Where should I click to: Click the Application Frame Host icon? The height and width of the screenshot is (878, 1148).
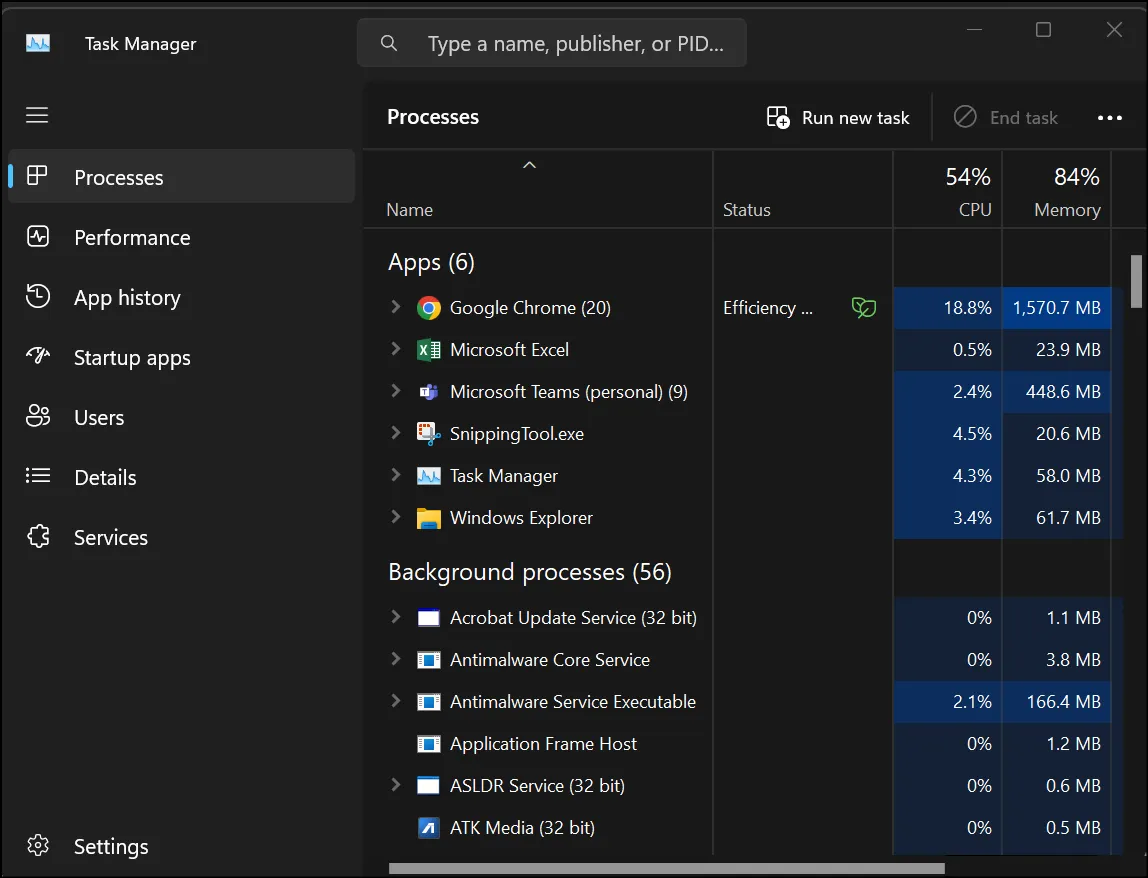(x=429, y=744)
